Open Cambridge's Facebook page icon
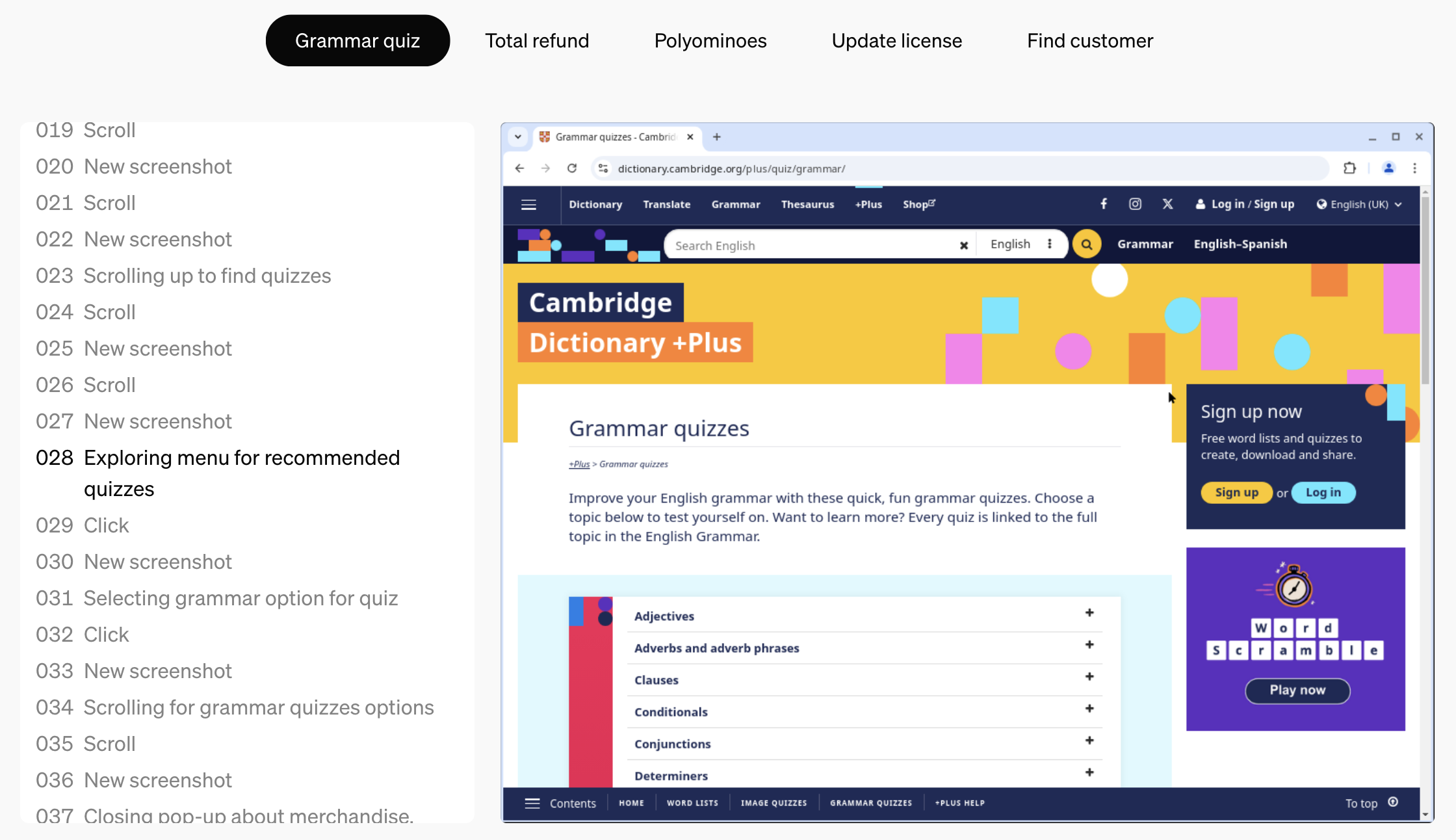Image resolution: width=1456 pixels, height=840 pixels. (x=1104, y=204)
